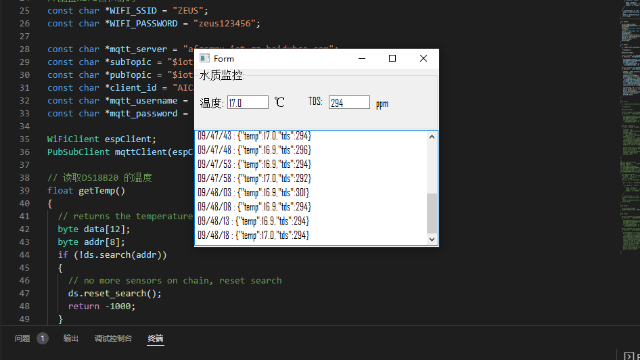Click ds.reset_search() on line 47
Viewport: 640px width, 360px height.
click(115, 293)
